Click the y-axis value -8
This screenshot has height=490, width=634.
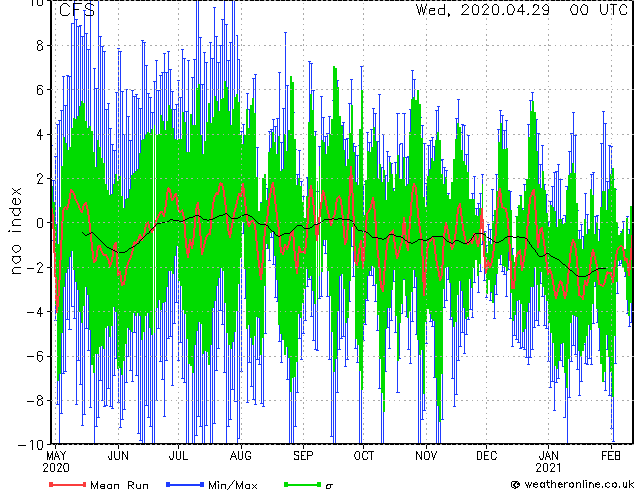(35, 401)
